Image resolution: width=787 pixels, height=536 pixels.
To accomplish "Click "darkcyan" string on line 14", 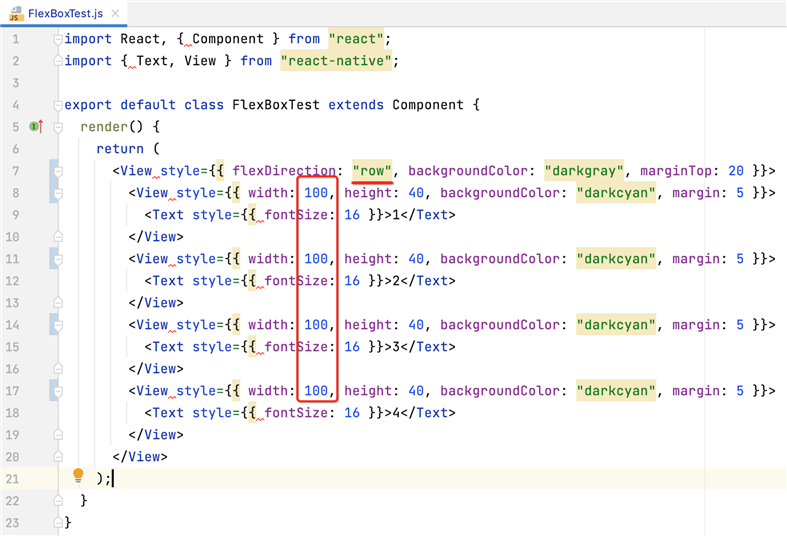I will (616, 325).
